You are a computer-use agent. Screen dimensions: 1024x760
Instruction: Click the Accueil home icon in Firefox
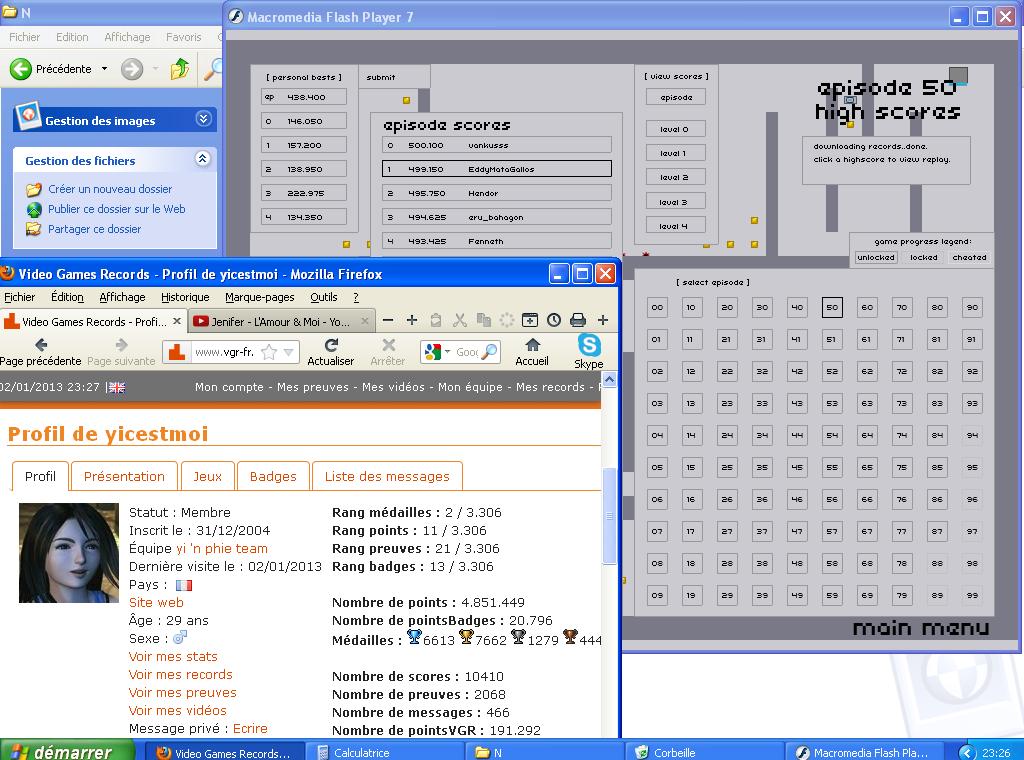click(532, 346)
